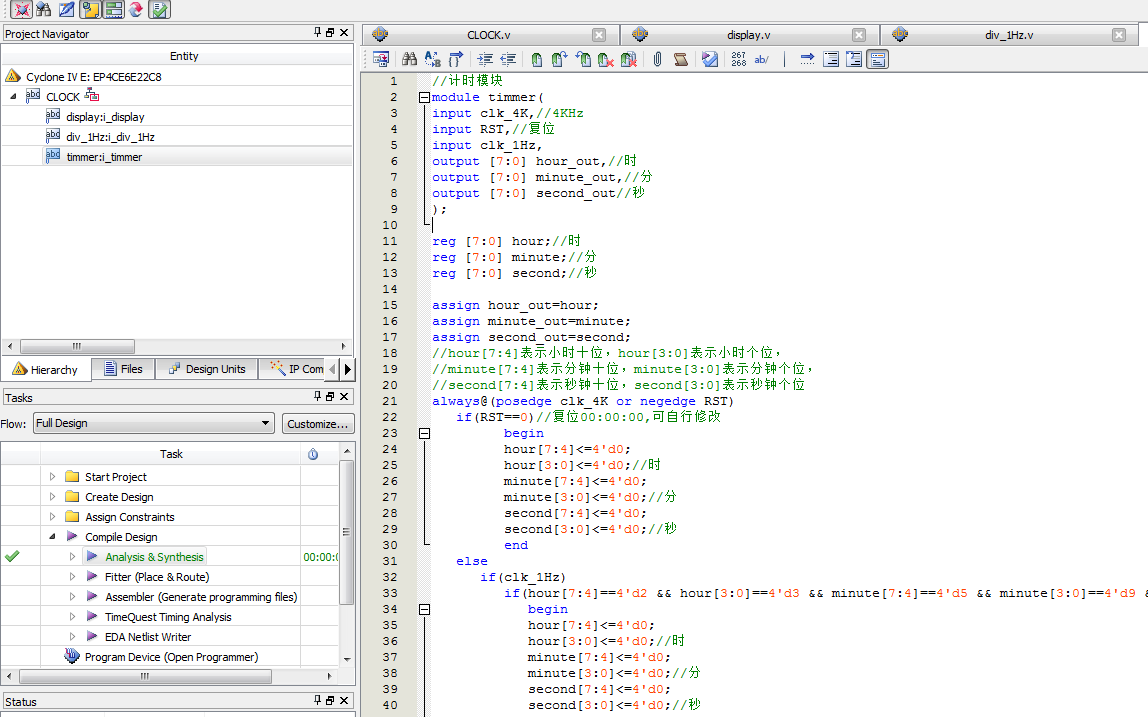The width and height of the screenshot is (1148, 717).
Task: Click the blue arrow Go to line icon
Action: (x=807, y=59)
